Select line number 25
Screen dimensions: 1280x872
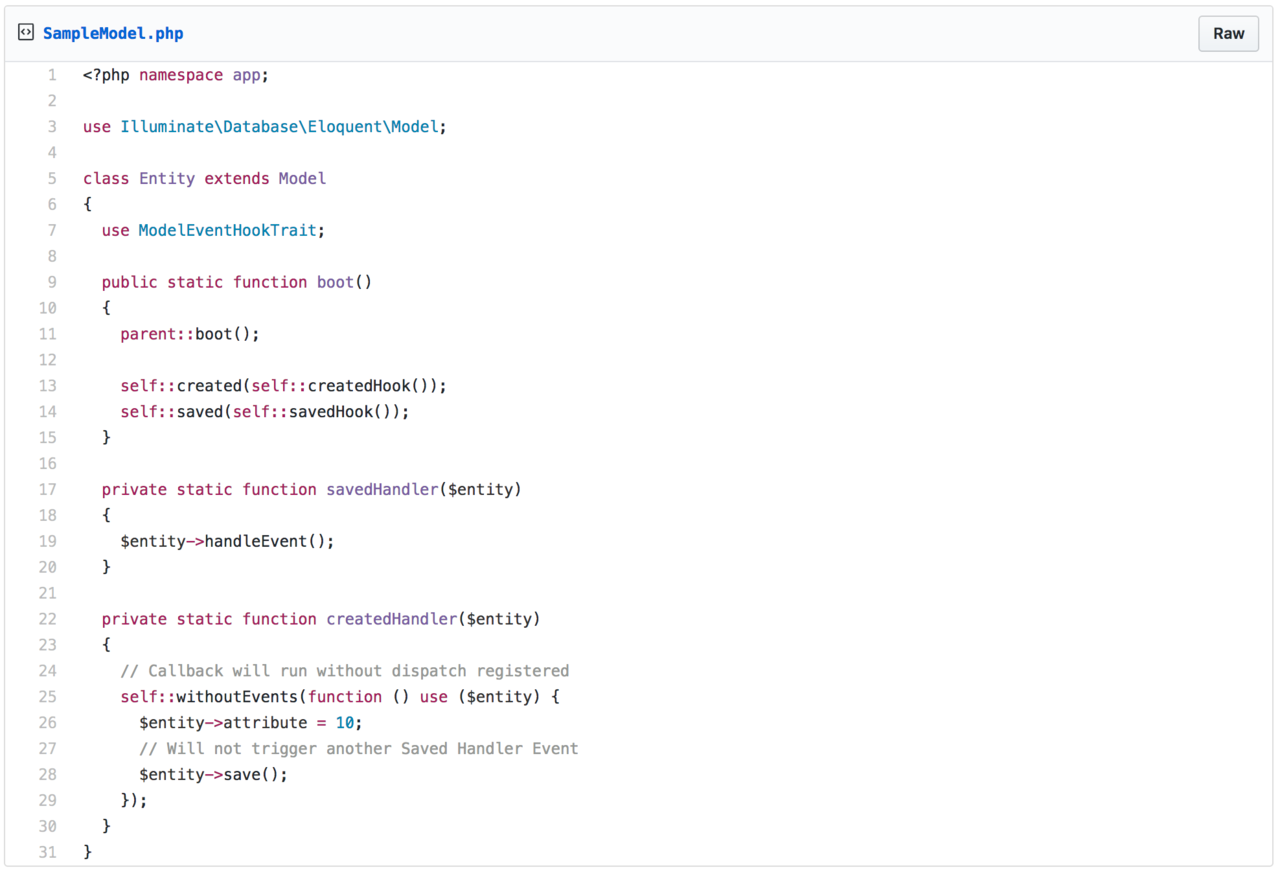tap(48, 697)
